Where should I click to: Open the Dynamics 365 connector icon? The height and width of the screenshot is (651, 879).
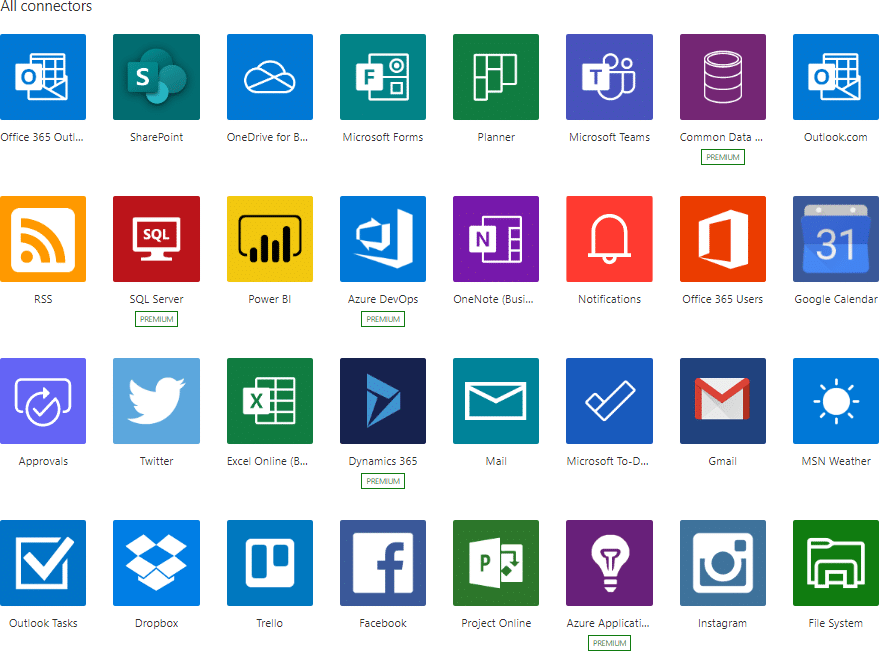(383, 401)
